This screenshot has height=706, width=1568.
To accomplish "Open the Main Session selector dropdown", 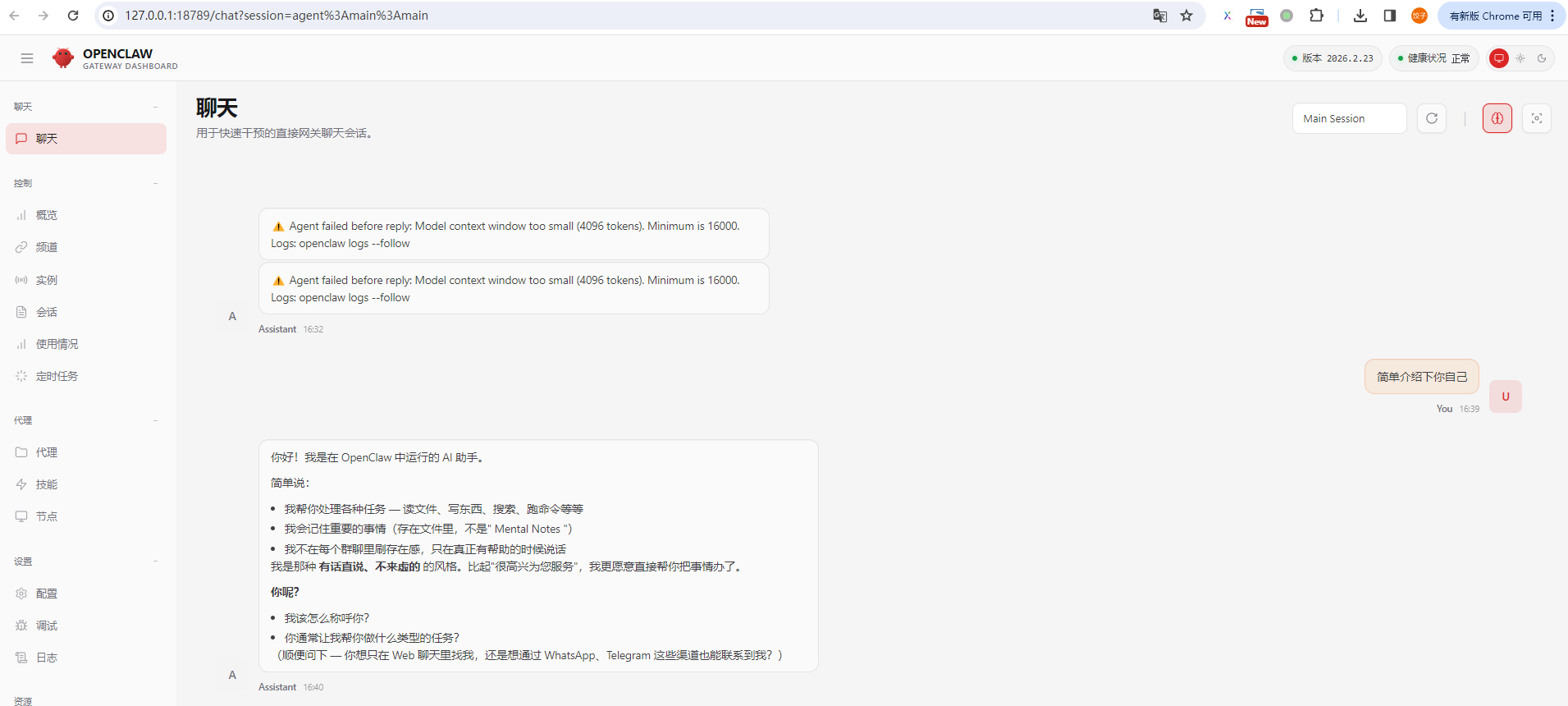I will tap(1349, 118).
